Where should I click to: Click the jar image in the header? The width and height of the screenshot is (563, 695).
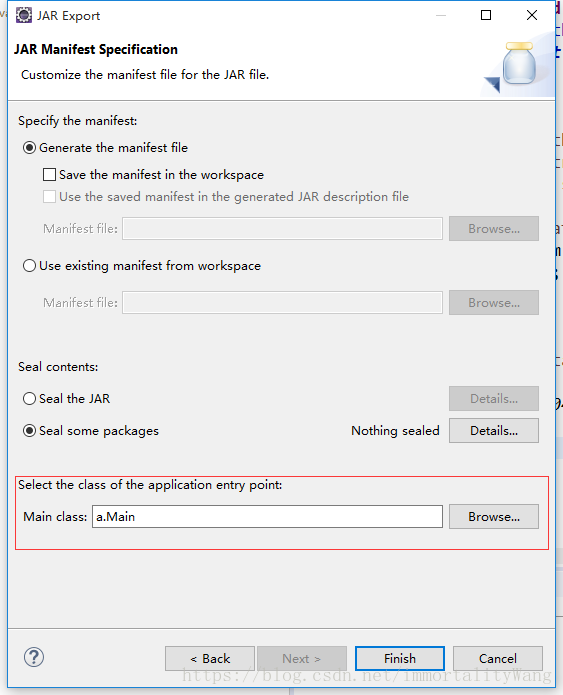click(518, 63)
